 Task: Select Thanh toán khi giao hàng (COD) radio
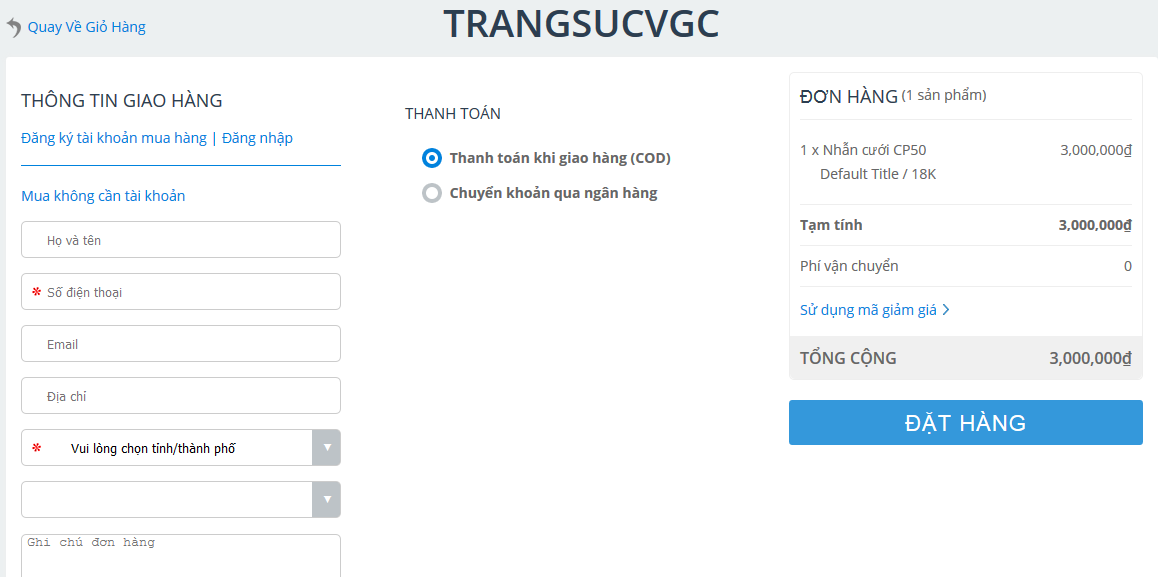(432, 158)
